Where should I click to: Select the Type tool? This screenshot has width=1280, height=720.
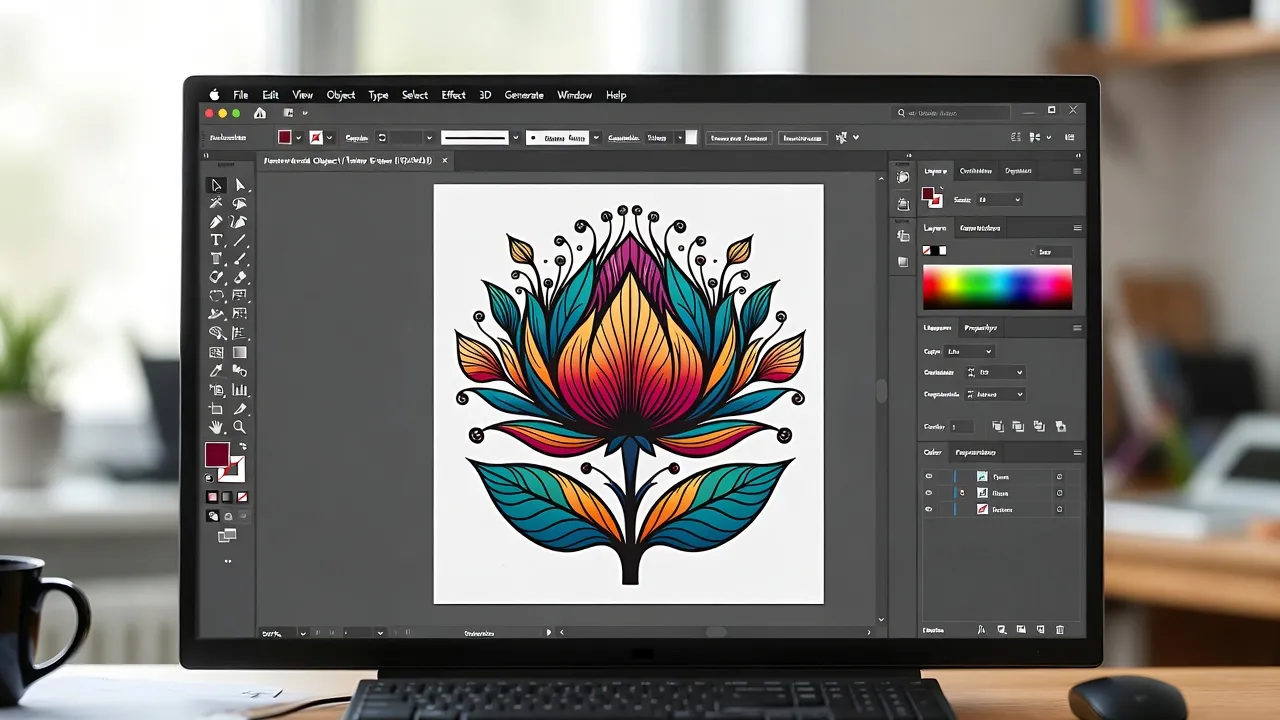pyautogui.click(x=216, y=240)
